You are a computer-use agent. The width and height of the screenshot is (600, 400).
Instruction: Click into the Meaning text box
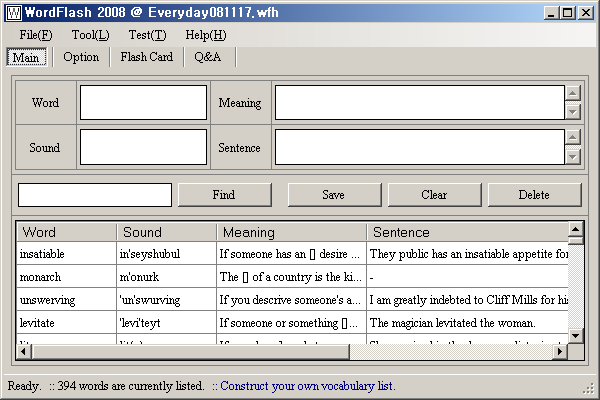point(420,103)
